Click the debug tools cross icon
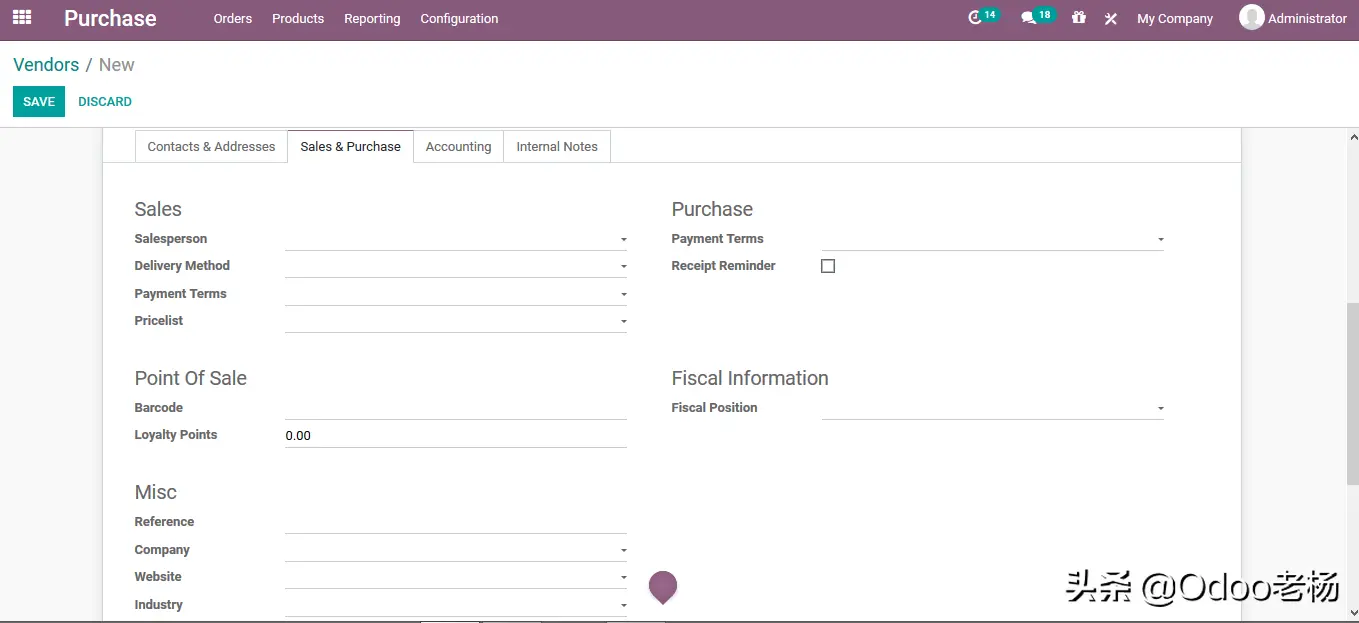The image size is (1359, 623). click(1110, 18)
